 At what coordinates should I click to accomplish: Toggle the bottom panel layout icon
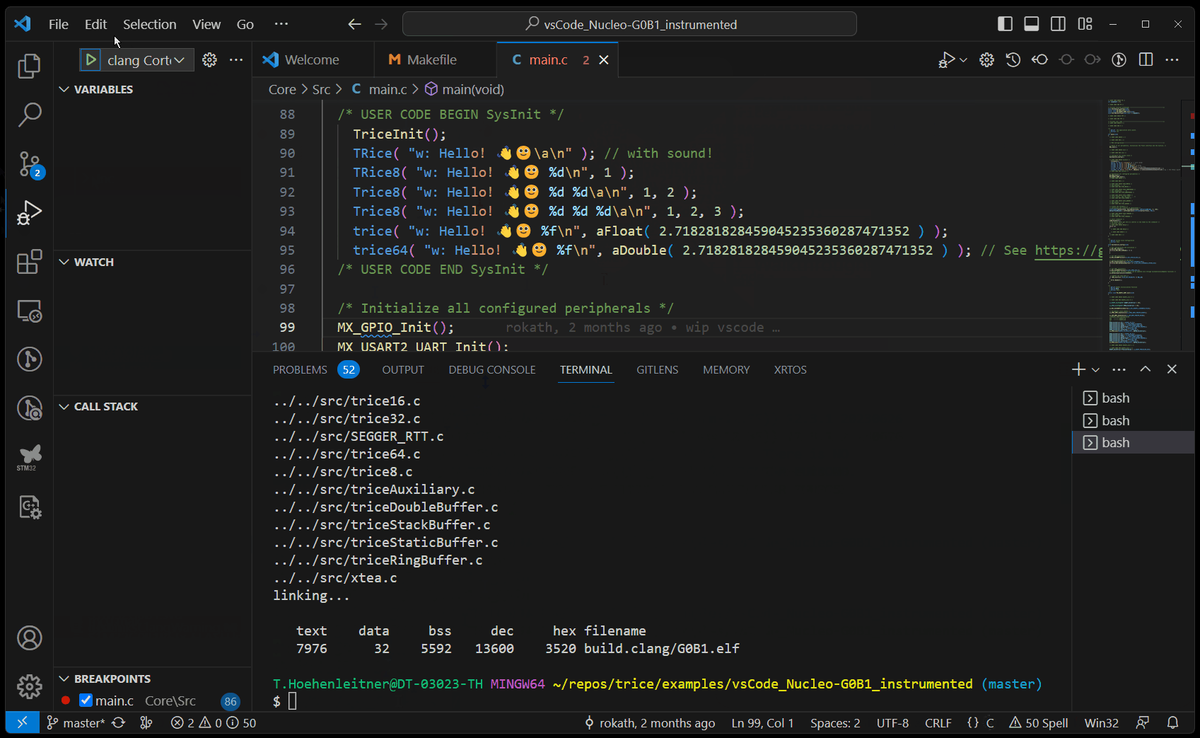tap(1032, 24)
